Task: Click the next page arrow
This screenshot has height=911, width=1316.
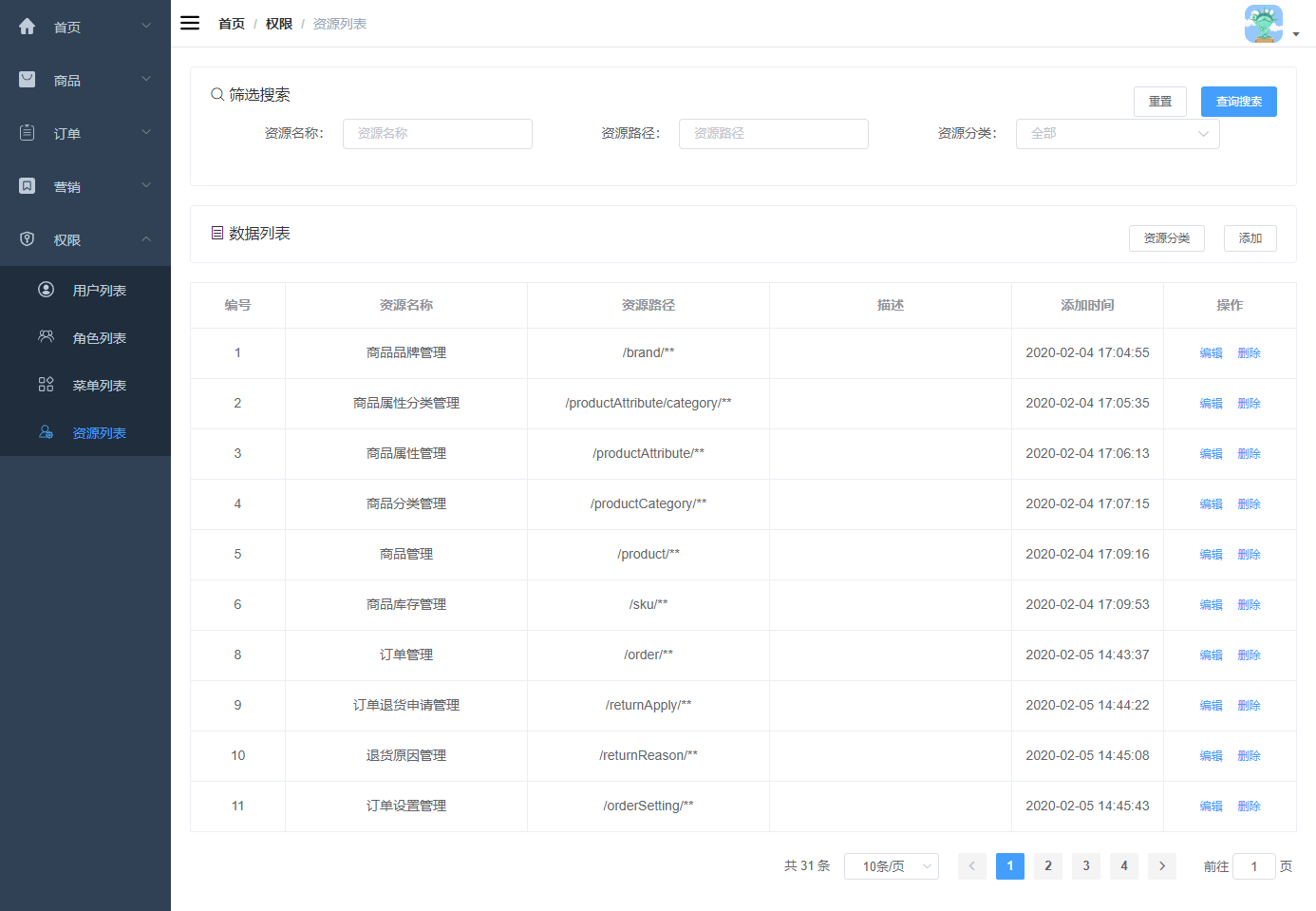Action: tap(1161, 866)
